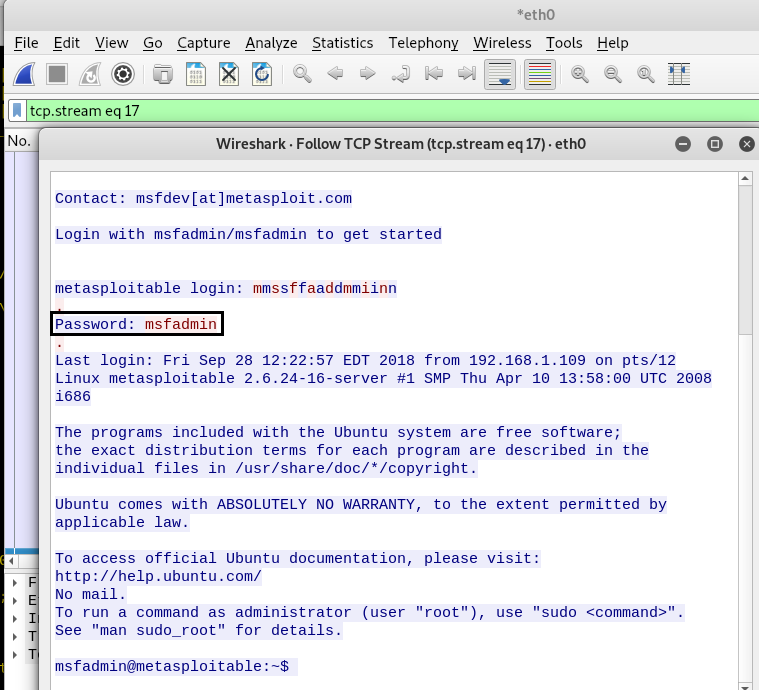Click the 'http://help.ubuntu.com/' text
The height and width of the screenshot is (690, 759).
[158, 576]
